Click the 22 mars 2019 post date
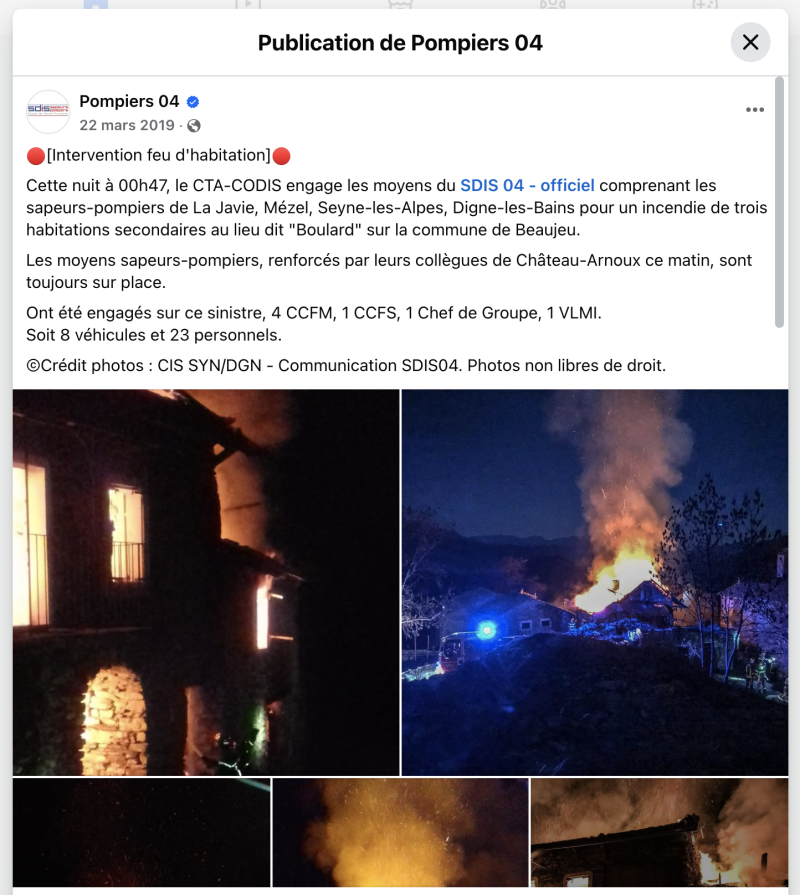800x895 pixels. click(x=127, y=125)
